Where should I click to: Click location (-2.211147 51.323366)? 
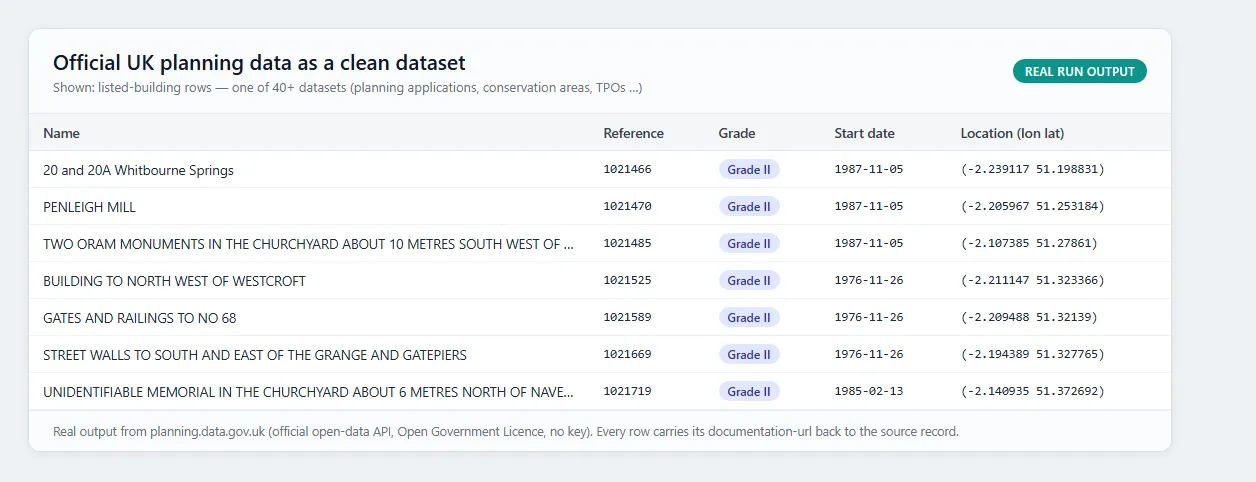[1033, 281]
